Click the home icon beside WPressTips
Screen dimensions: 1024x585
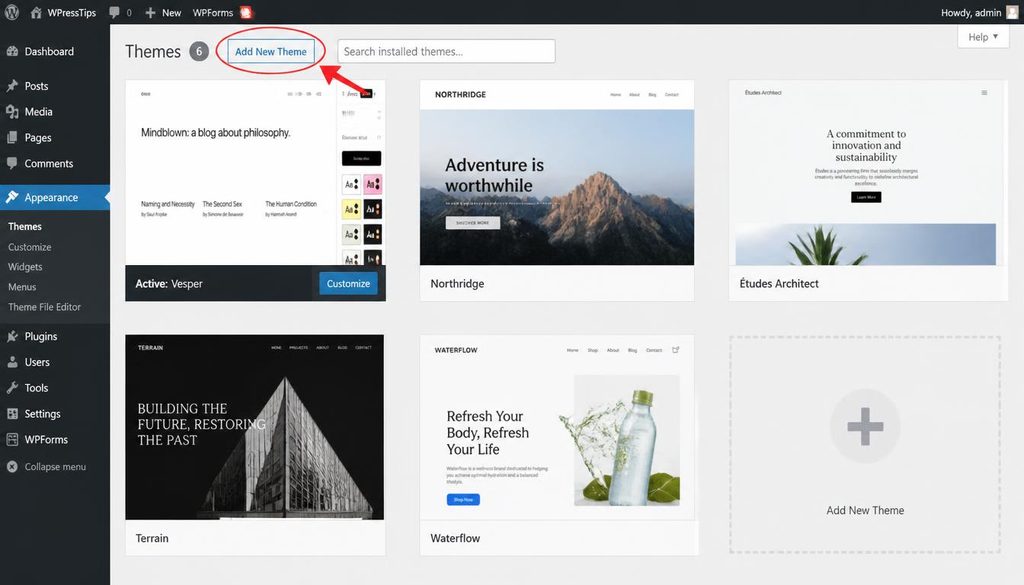click(36, 12)
